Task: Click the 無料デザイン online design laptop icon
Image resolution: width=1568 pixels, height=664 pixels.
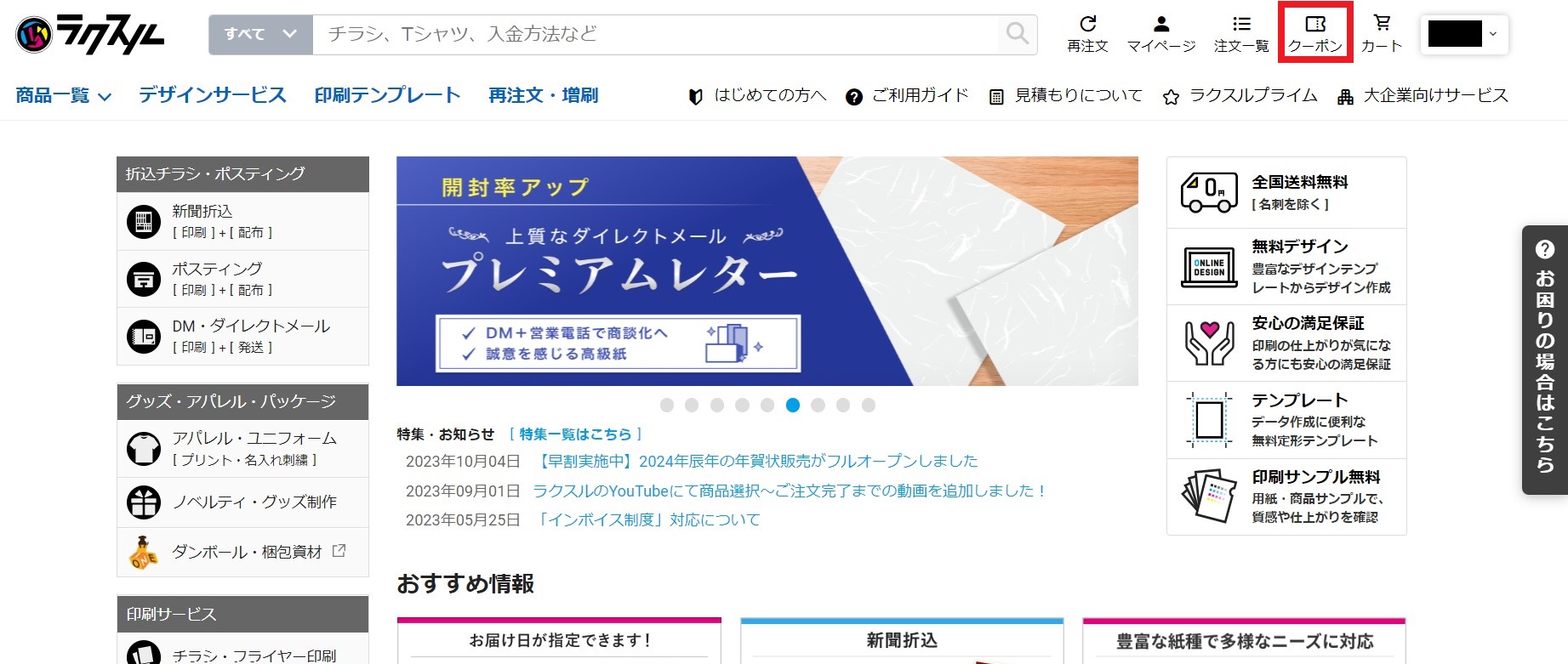Action: coord(1209,267)
